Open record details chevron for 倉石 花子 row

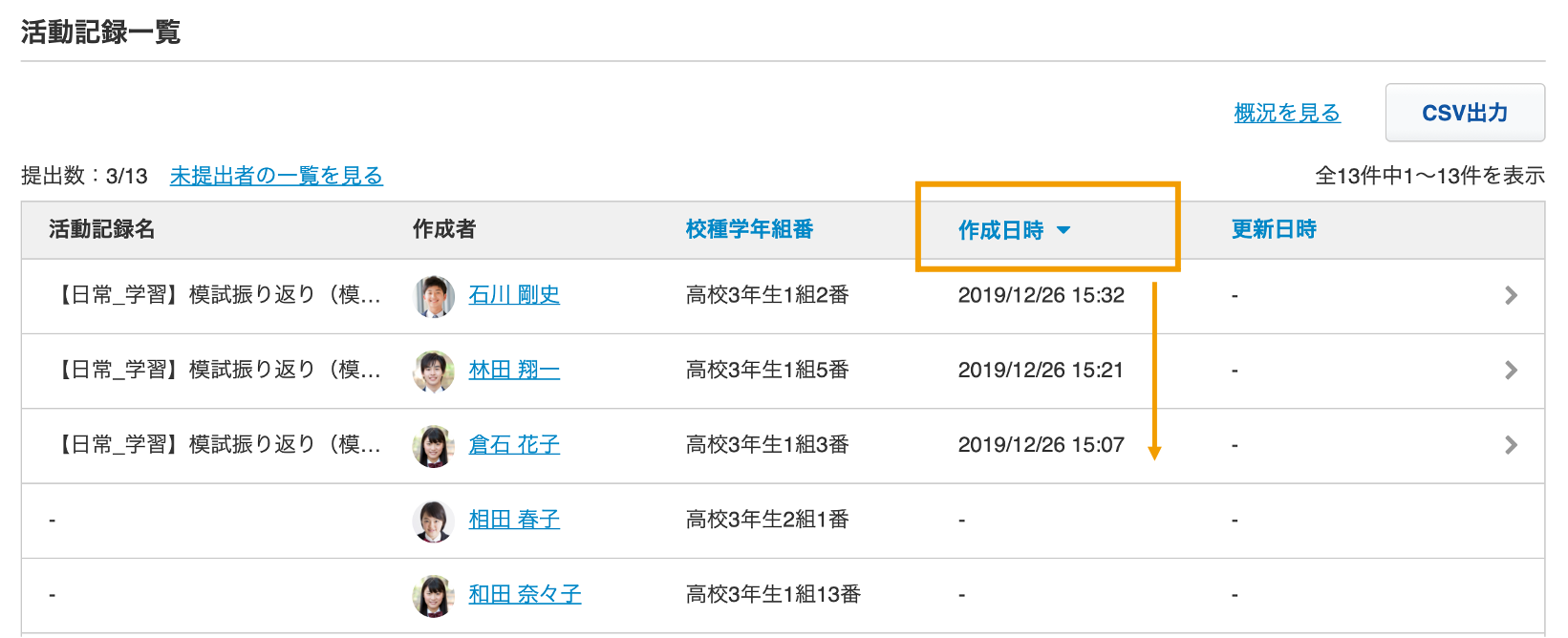pos(1511,444)
